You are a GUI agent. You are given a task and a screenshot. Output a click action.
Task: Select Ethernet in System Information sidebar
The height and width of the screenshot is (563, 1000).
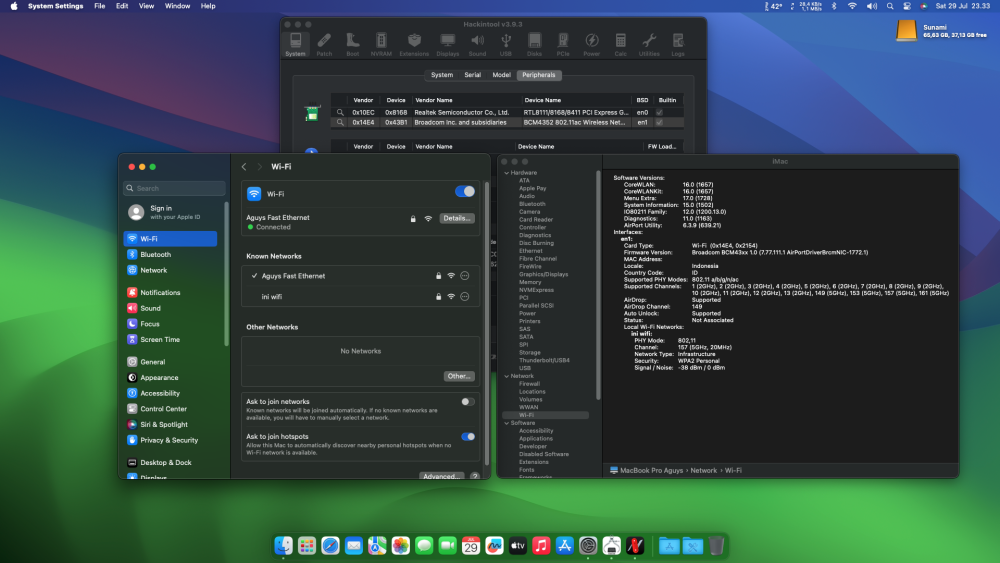[x=531, y=251]
